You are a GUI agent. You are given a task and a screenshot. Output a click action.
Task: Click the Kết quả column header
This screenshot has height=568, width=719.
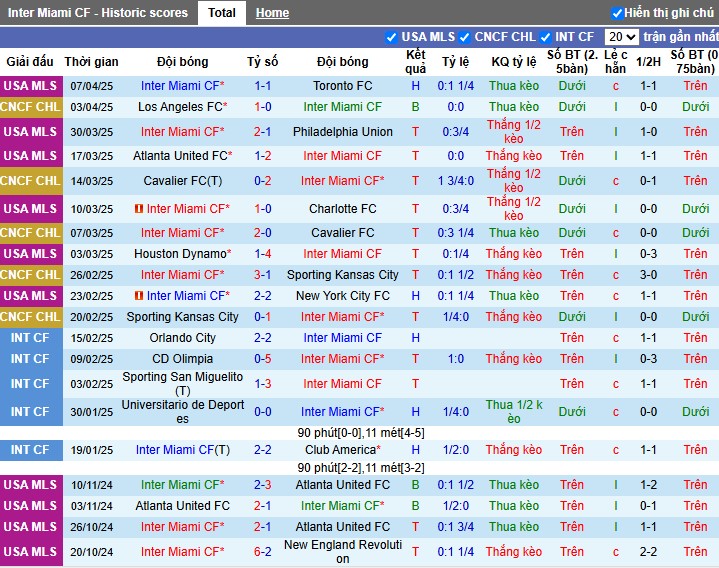point(415,61)
